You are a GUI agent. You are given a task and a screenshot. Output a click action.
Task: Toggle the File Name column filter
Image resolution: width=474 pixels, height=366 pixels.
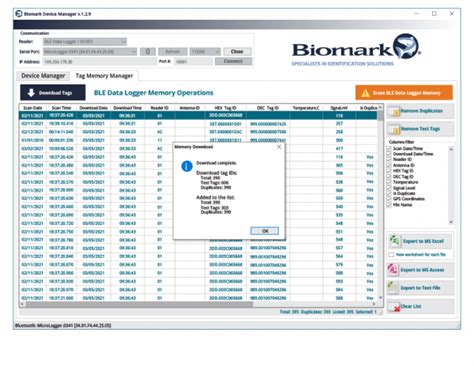[x=389, y=205]
